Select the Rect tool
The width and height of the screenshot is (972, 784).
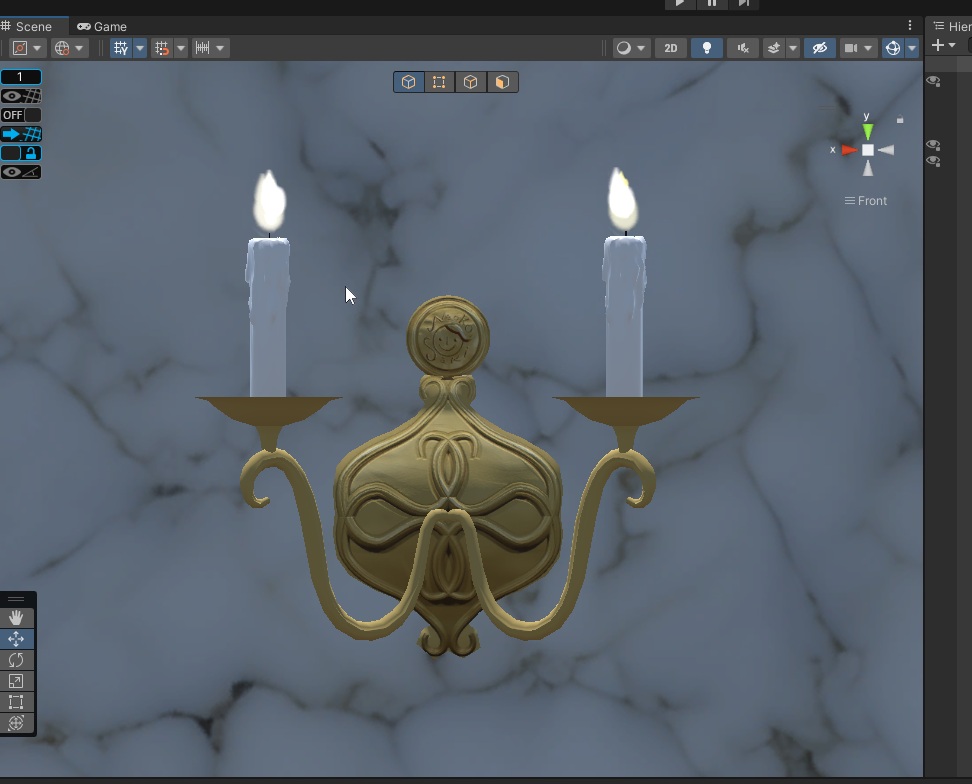16,702
